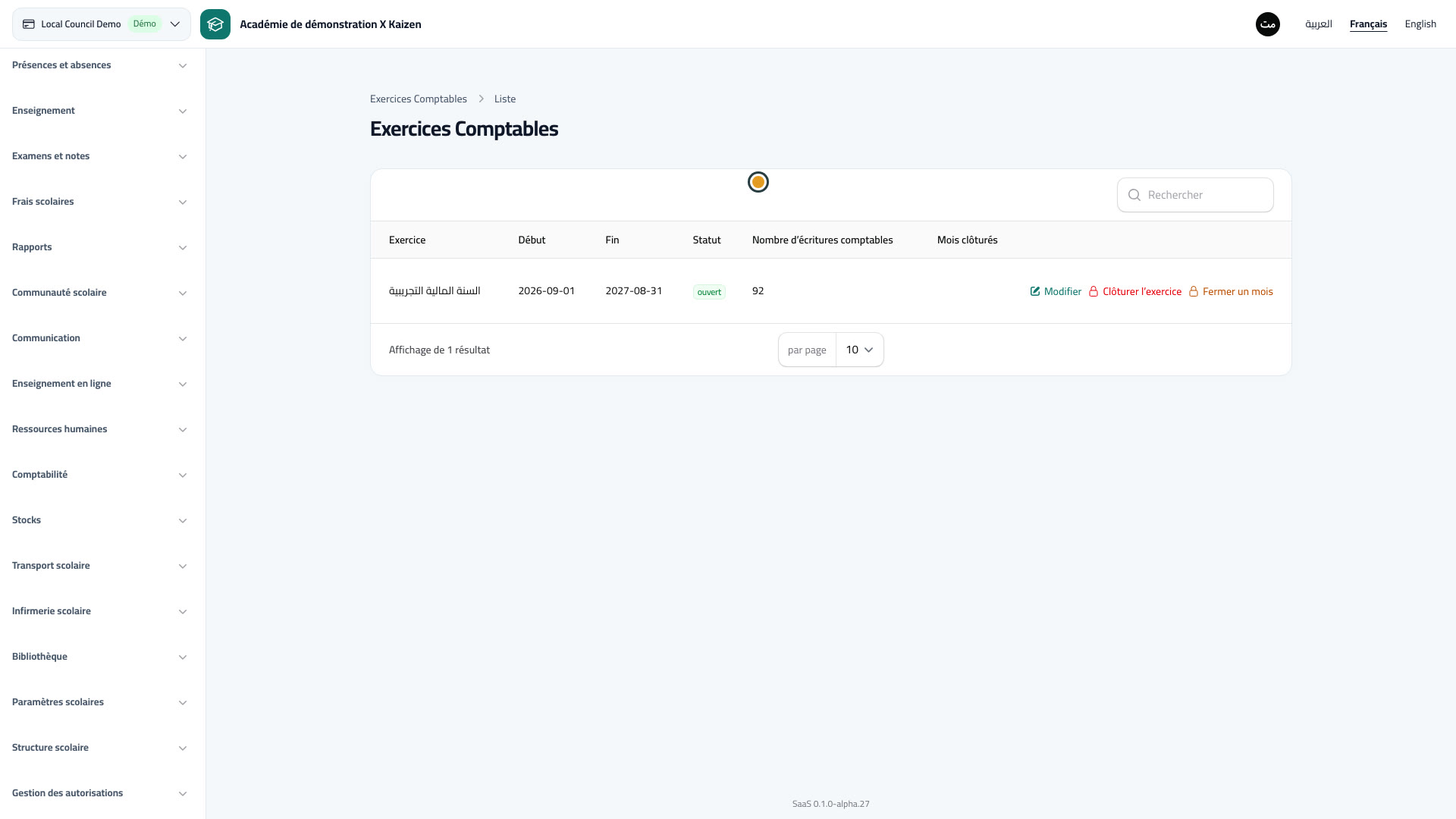Open the user avatar menu
This screenshot has width=1456, height=819.
pos(1268,24)
